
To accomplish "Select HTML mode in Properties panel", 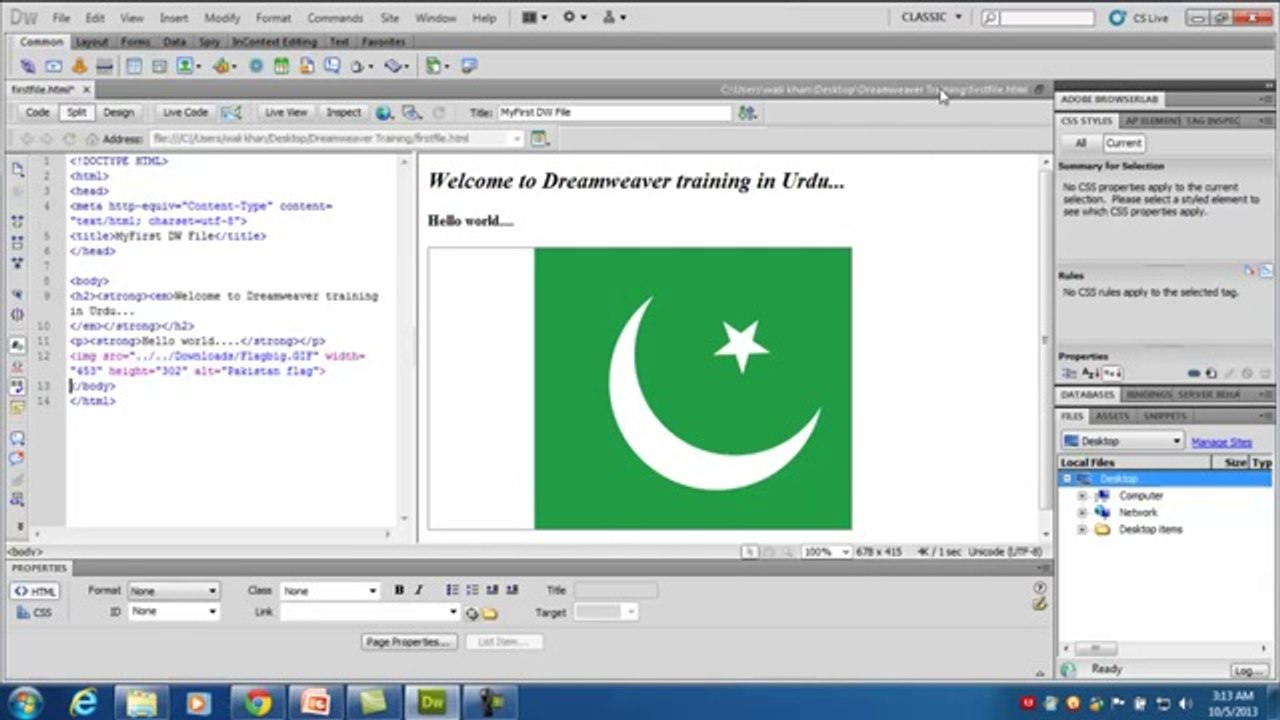I will click(35, 591).
